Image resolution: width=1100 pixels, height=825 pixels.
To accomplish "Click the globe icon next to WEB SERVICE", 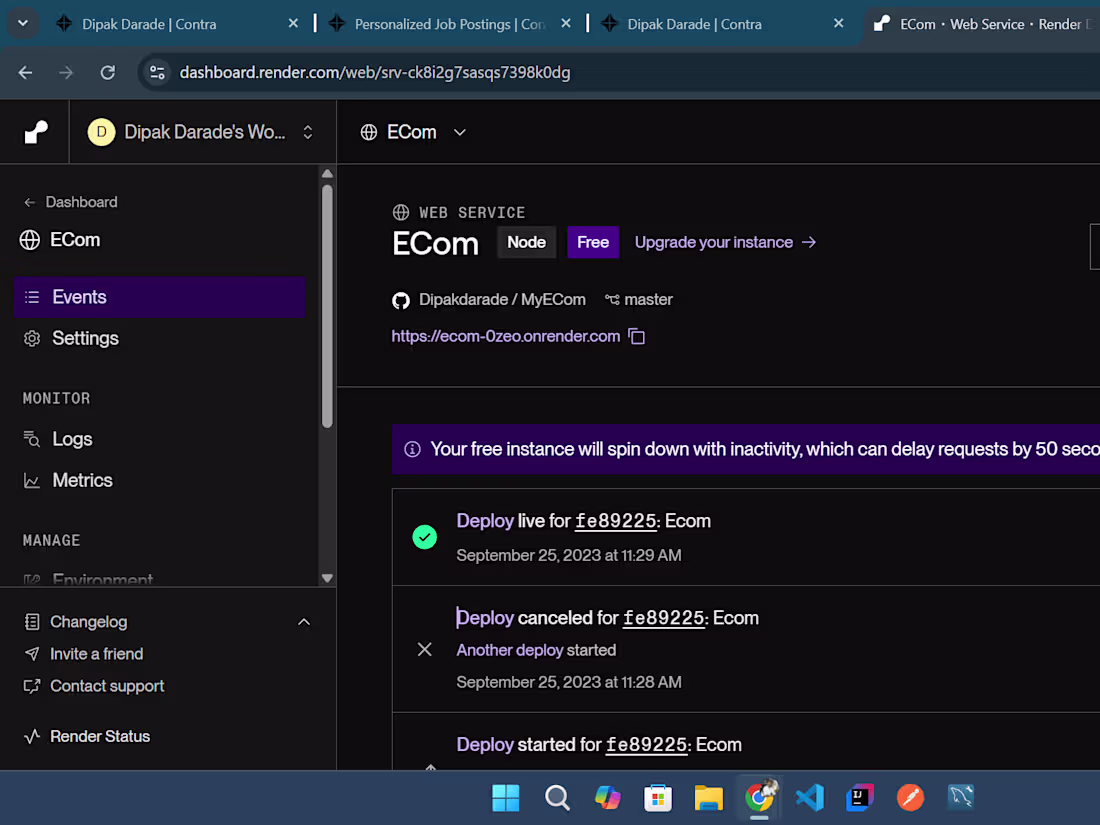I will [x=401, y=212].
